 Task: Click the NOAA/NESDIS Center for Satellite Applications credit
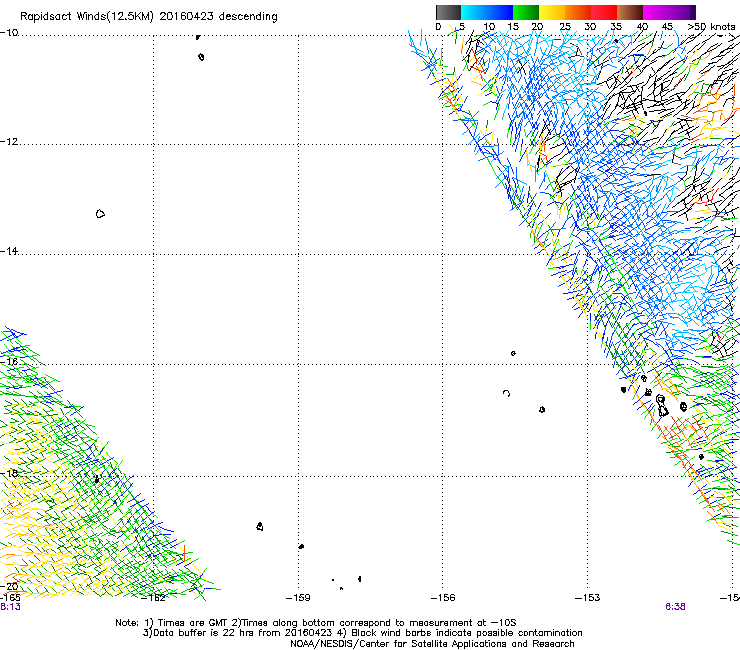click(x=432, y=644)
